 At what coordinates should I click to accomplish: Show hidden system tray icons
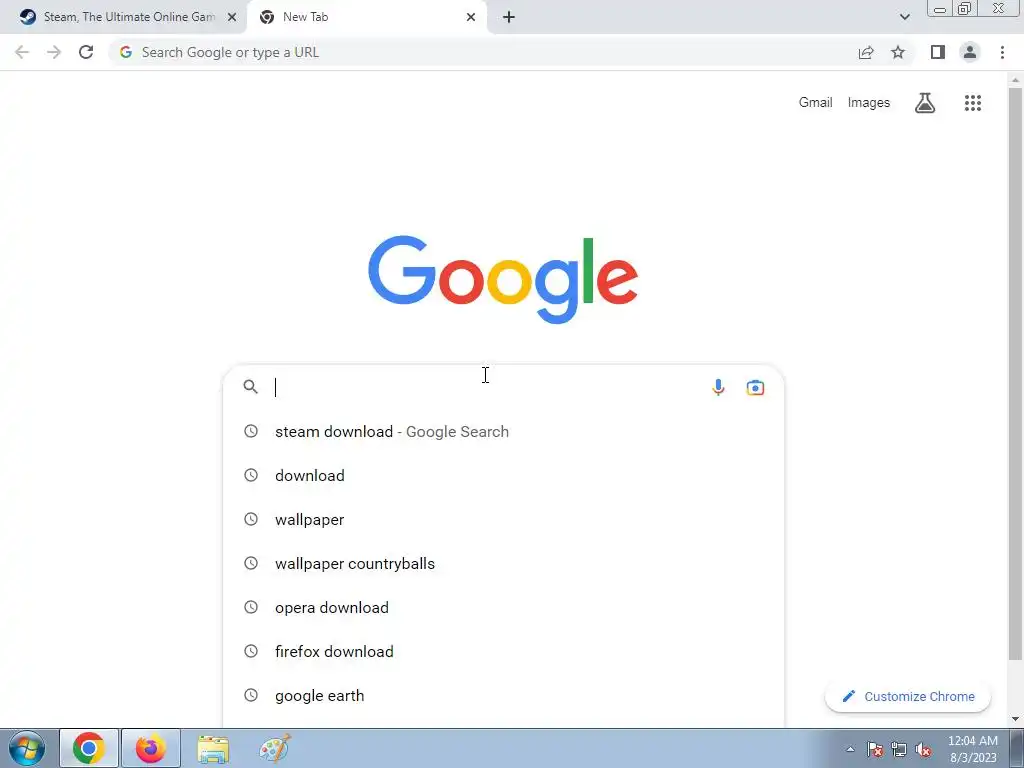coord(850,749)
